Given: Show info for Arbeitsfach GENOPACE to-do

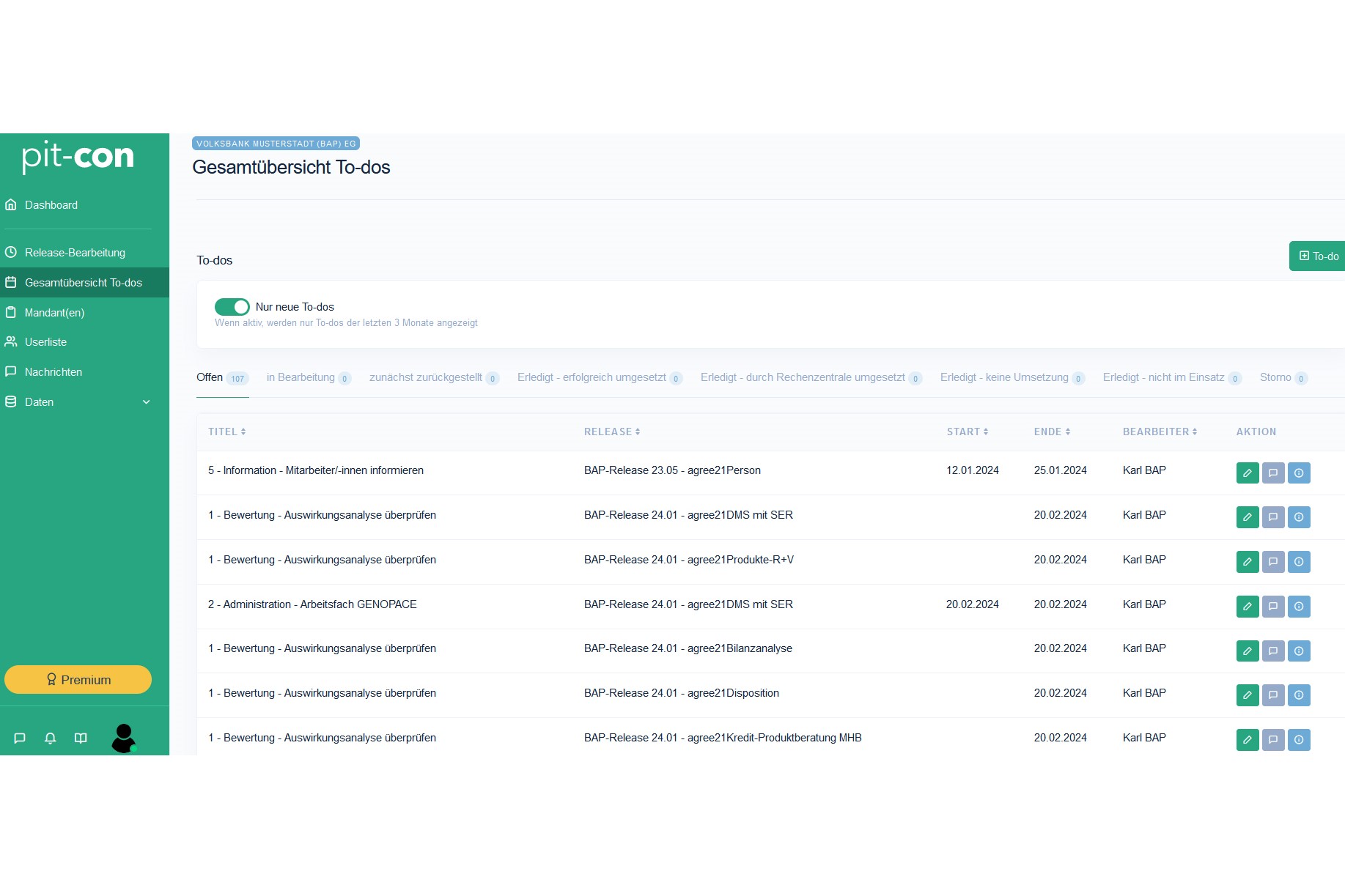Looking at the screenshot, I should click(x=1299, y=607).
